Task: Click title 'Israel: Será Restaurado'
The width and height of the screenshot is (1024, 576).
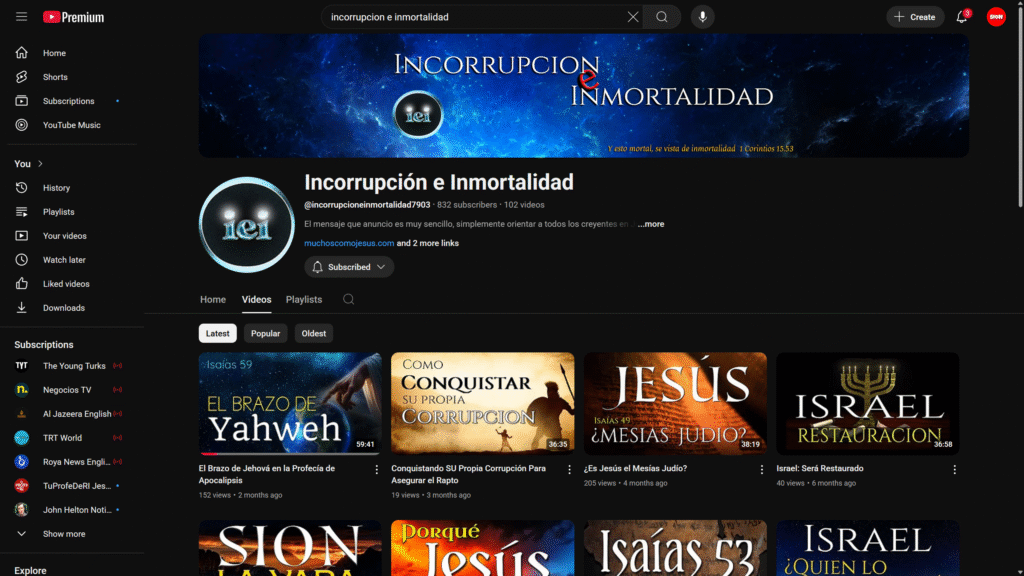Action: (x=820, y=468)
